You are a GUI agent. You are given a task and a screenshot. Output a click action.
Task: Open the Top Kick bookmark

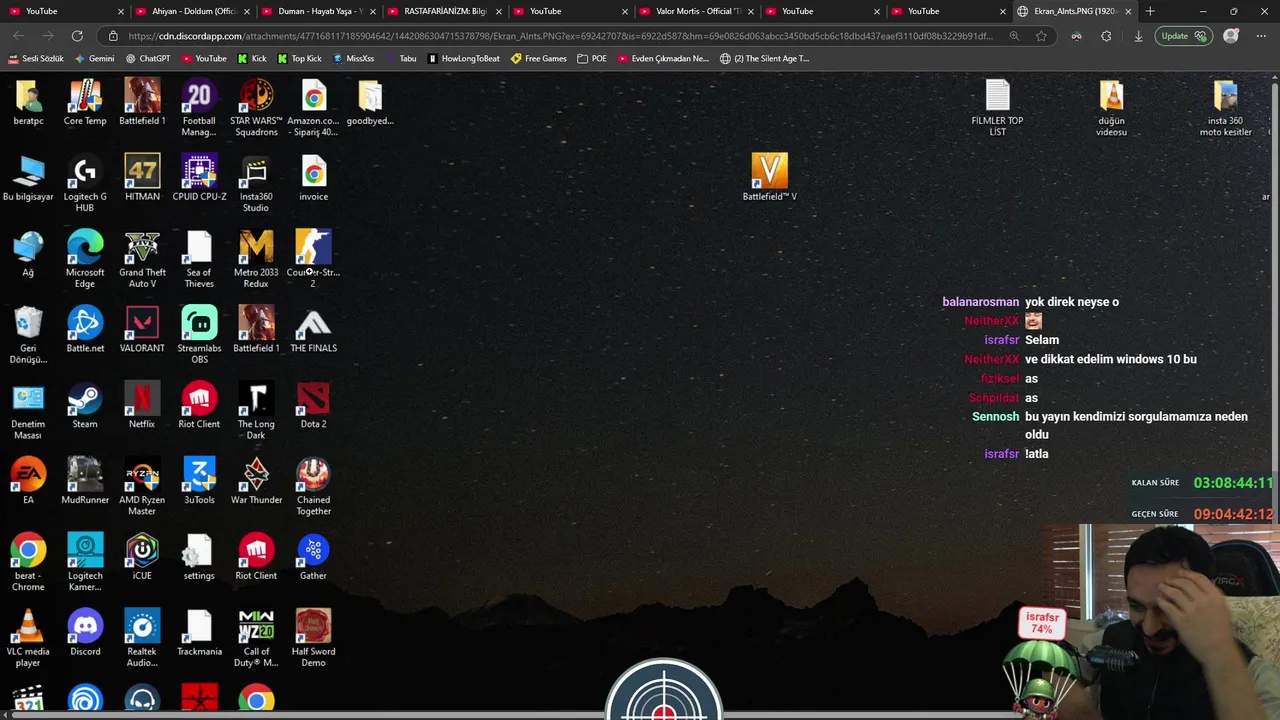point(299,59)
